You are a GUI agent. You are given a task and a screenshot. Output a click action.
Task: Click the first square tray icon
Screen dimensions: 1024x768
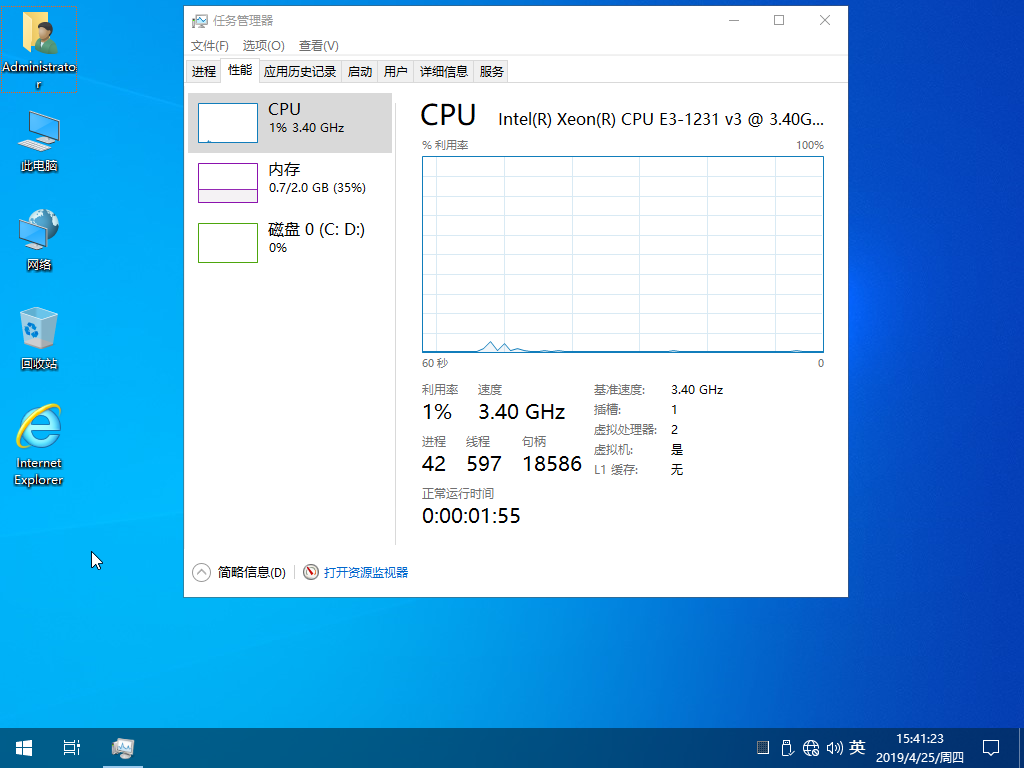(762, 748)
